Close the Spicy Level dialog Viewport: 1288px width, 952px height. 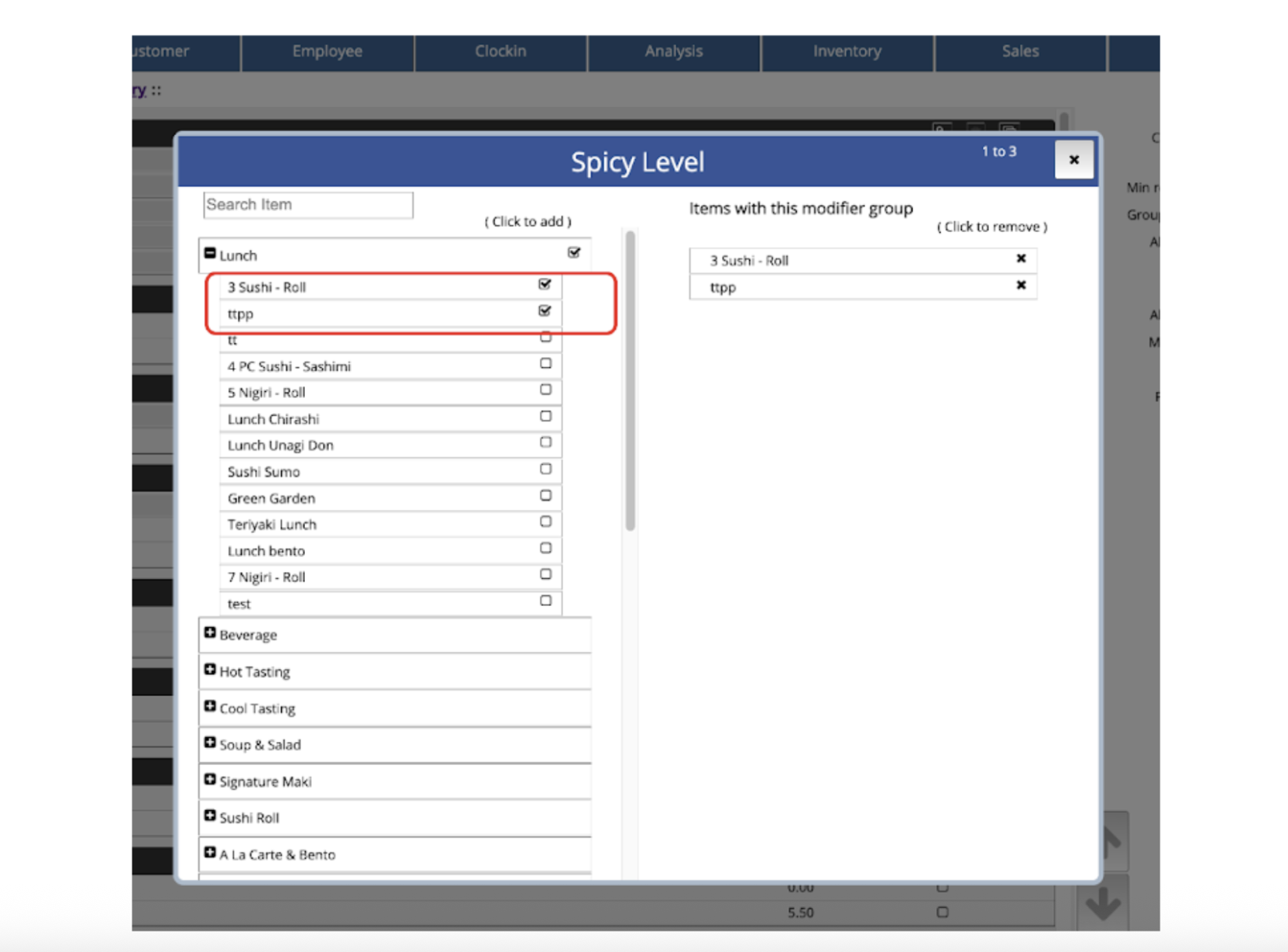(1074, 160)
